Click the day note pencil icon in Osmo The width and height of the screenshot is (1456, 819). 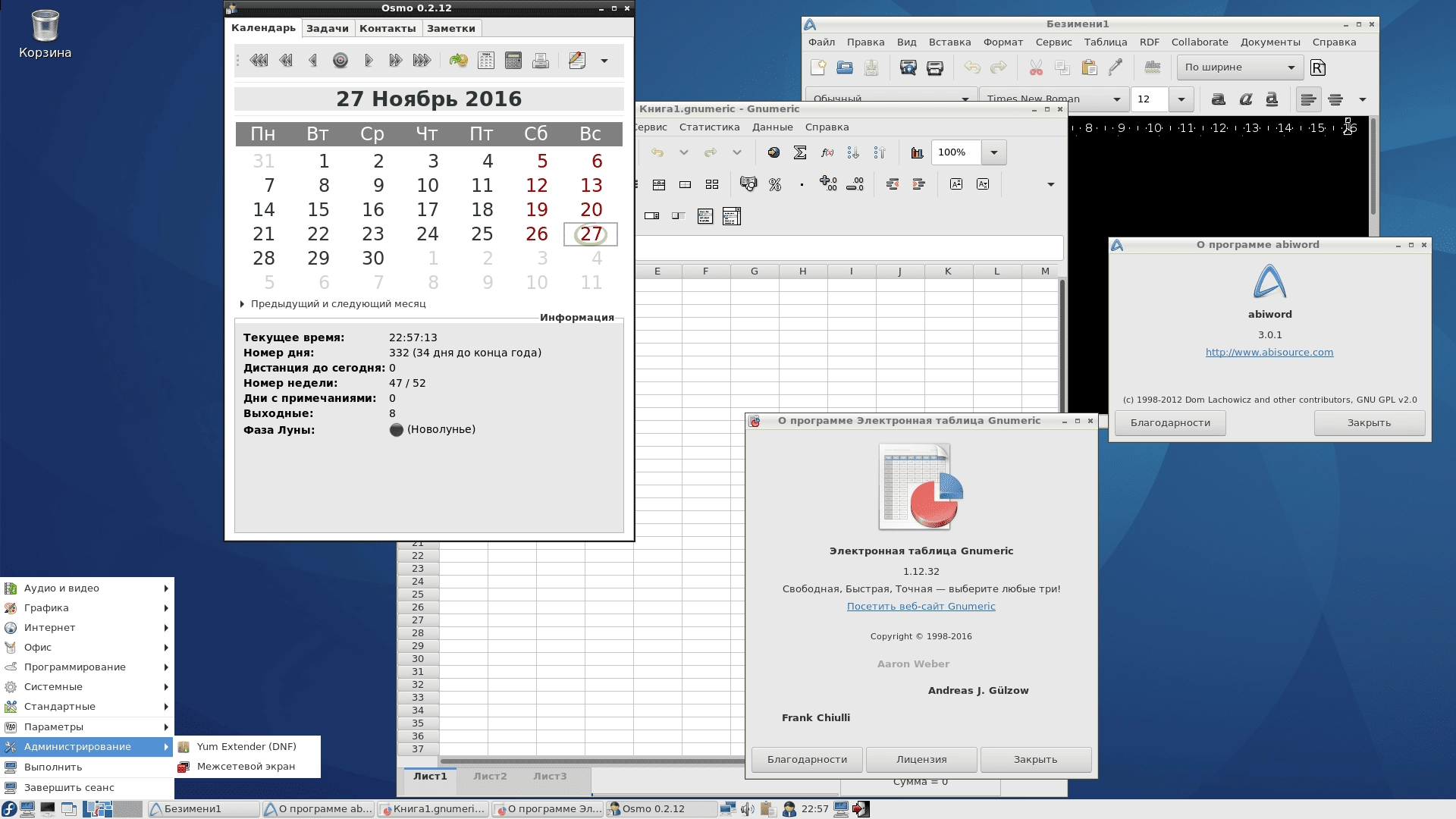tap(577, 61)
